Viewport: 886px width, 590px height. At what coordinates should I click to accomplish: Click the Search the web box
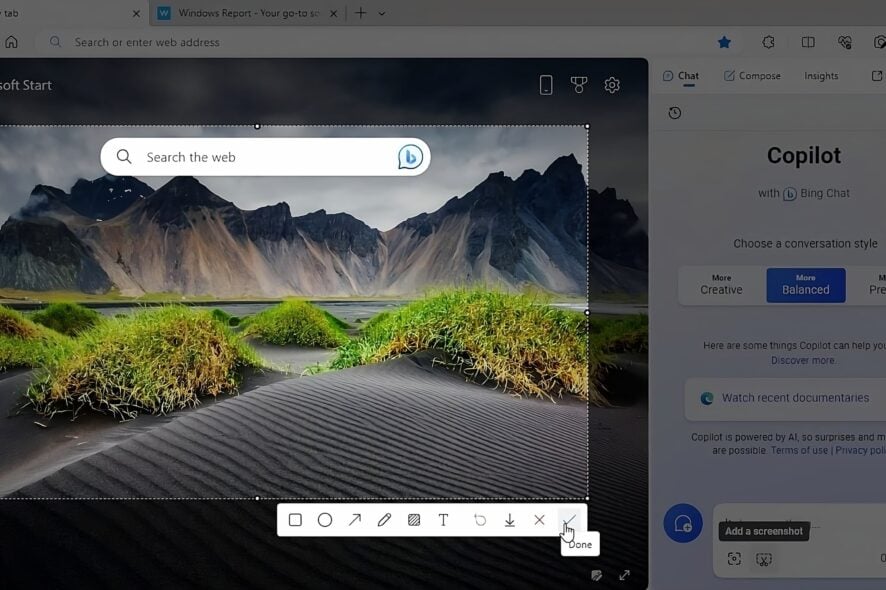(x=266, y=157)
